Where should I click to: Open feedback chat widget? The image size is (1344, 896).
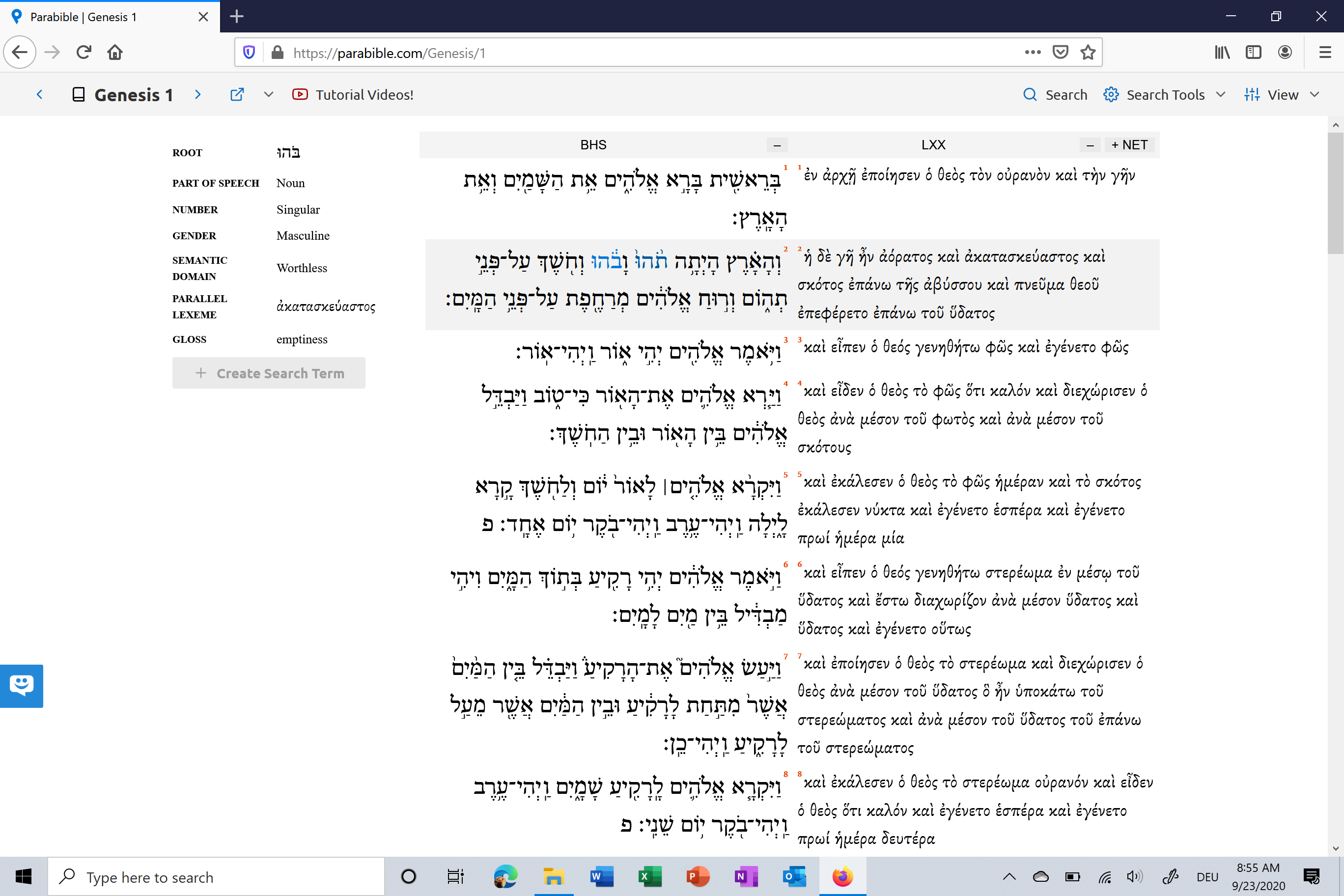point(22,686)
